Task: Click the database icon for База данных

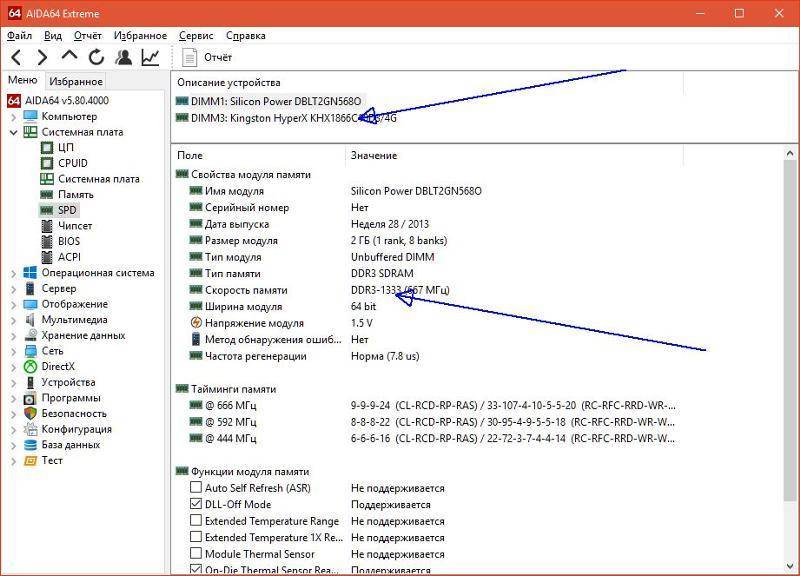Action: pos(31,445)
